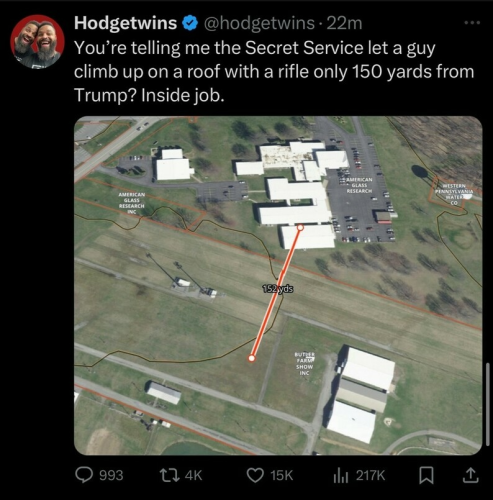
Task: Open the @hodgetwins handle link
Action: (x=259, y=23)
